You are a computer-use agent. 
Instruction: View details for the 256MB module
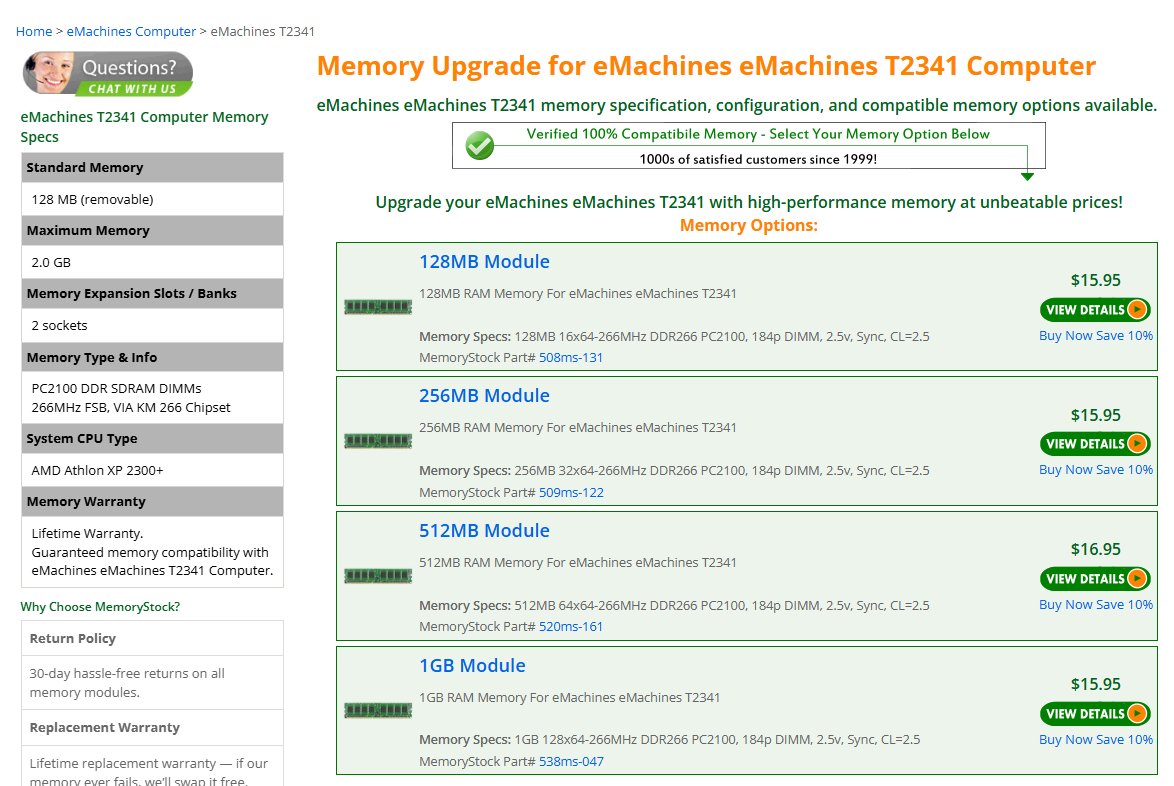tap(1095, 444)
